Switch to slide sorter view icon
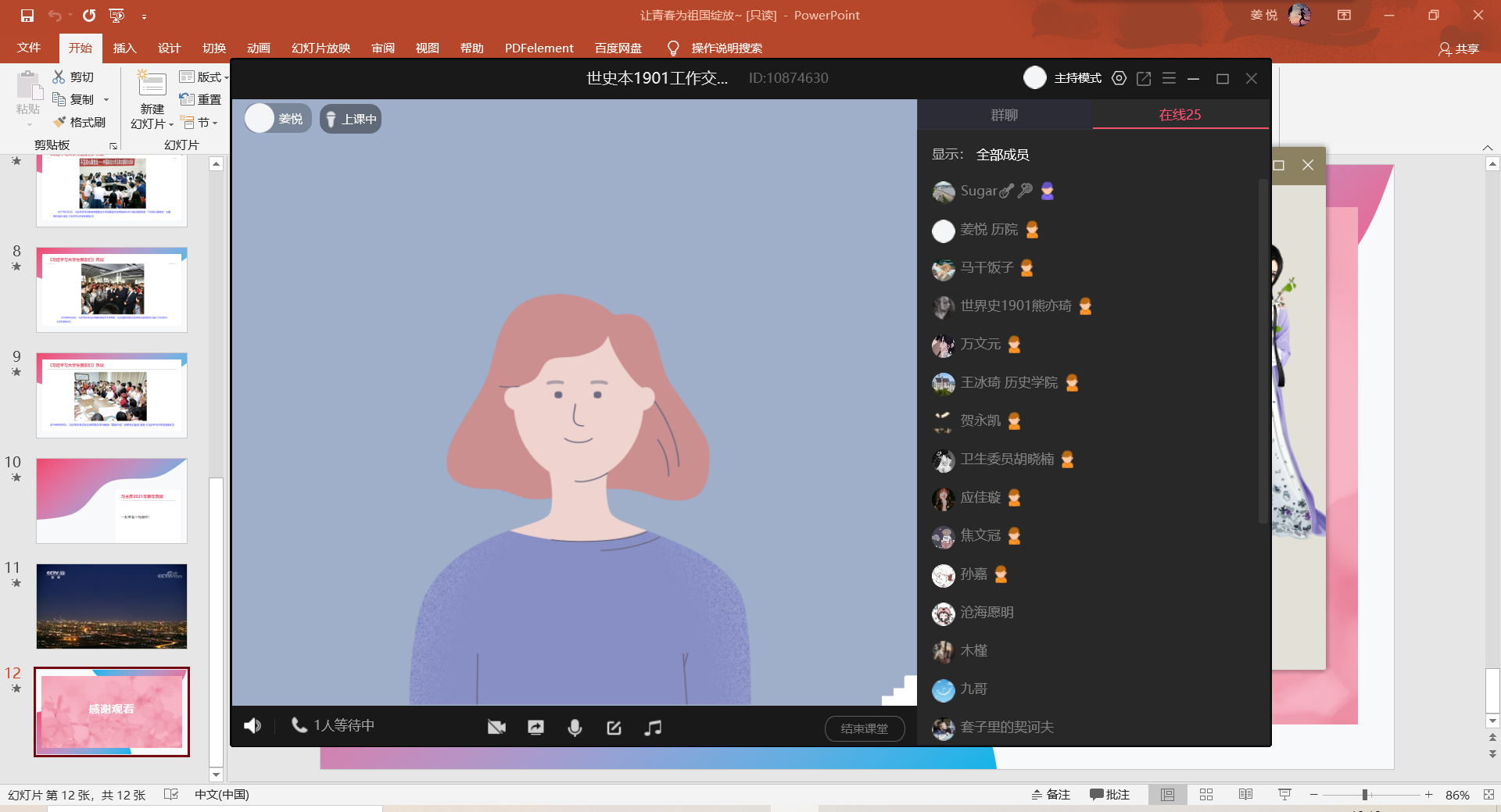This screenshot has height=812, width=1501. [1206, 794]
